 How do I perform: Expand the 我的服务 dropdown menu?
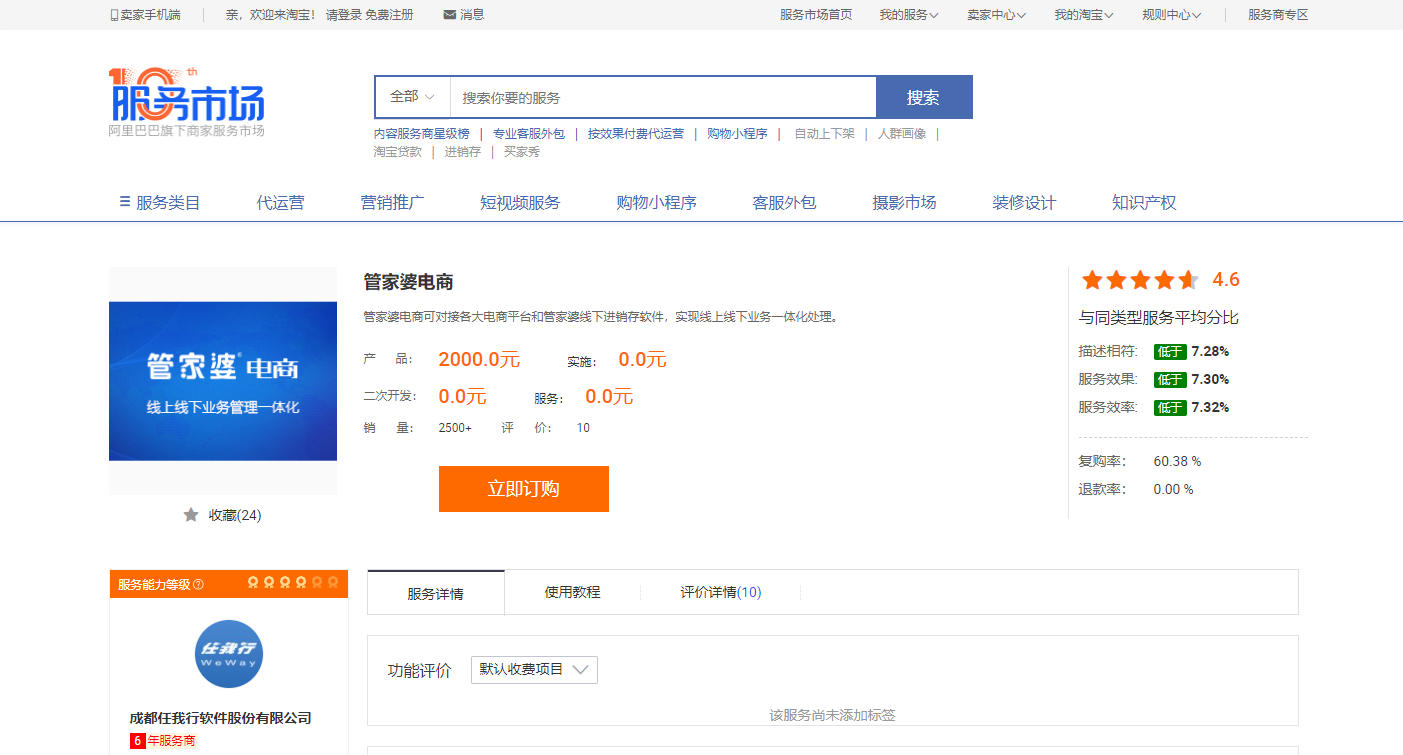909,15
